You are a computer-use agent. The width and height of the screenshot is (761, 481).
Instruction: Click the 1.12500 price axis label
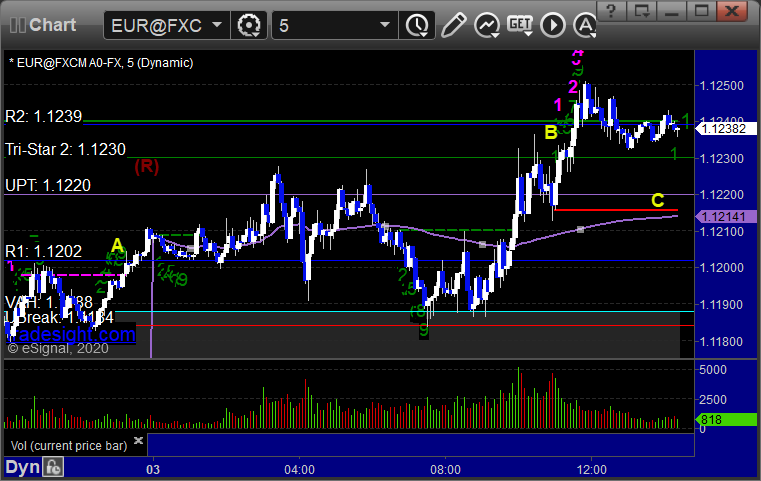[x=721, y=86]
